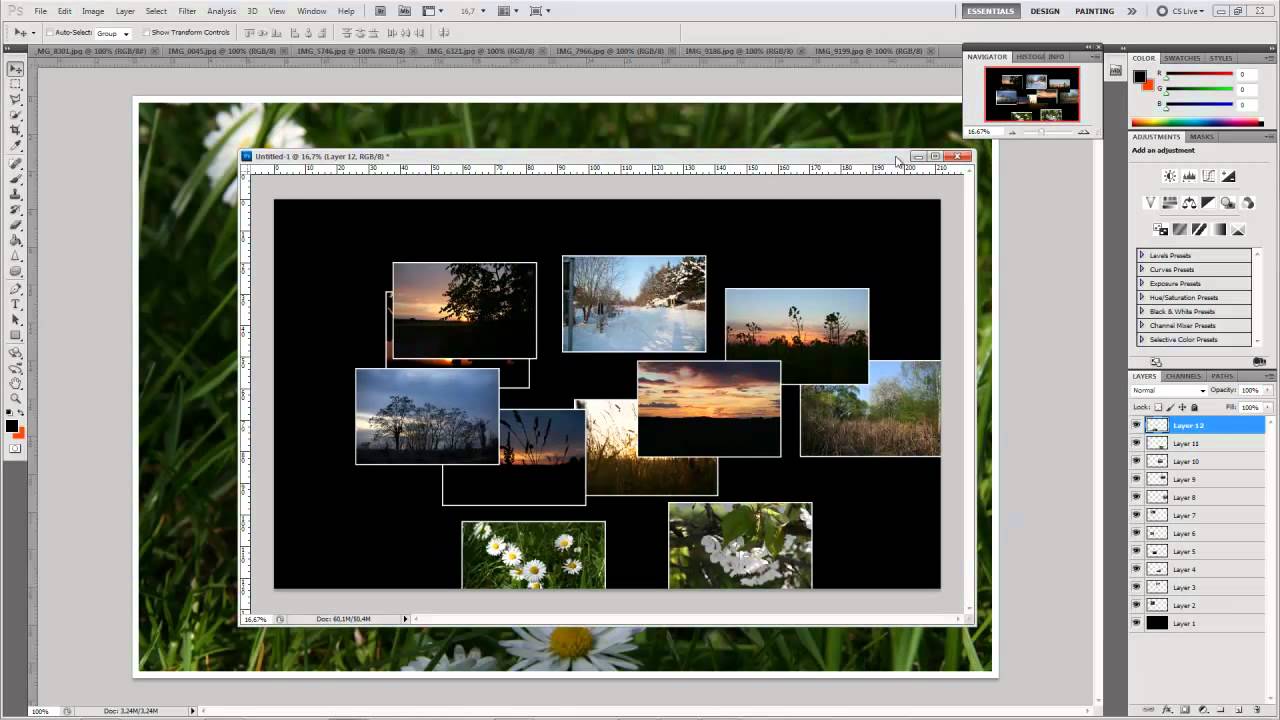
Task: Hide Layer 9 using its eye icon
Action: click(x=1136, y=479)
